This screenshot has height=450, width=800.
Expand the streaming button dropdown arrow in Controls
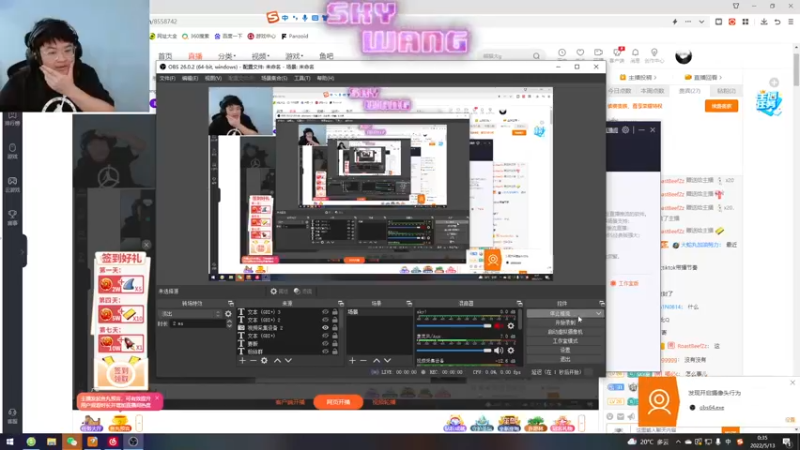(x=598, y=313)
